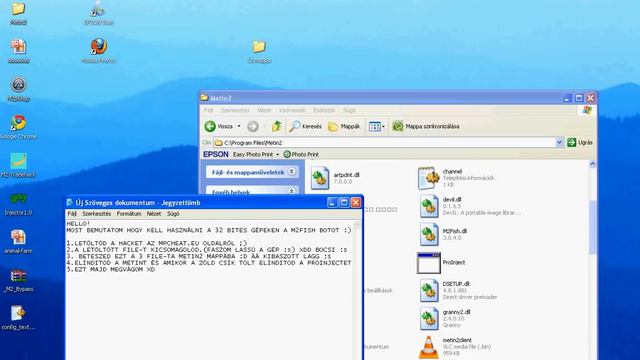Select the devil.dll file
The width and height of the screenshot is (640, 360).
tap(469, 206)
